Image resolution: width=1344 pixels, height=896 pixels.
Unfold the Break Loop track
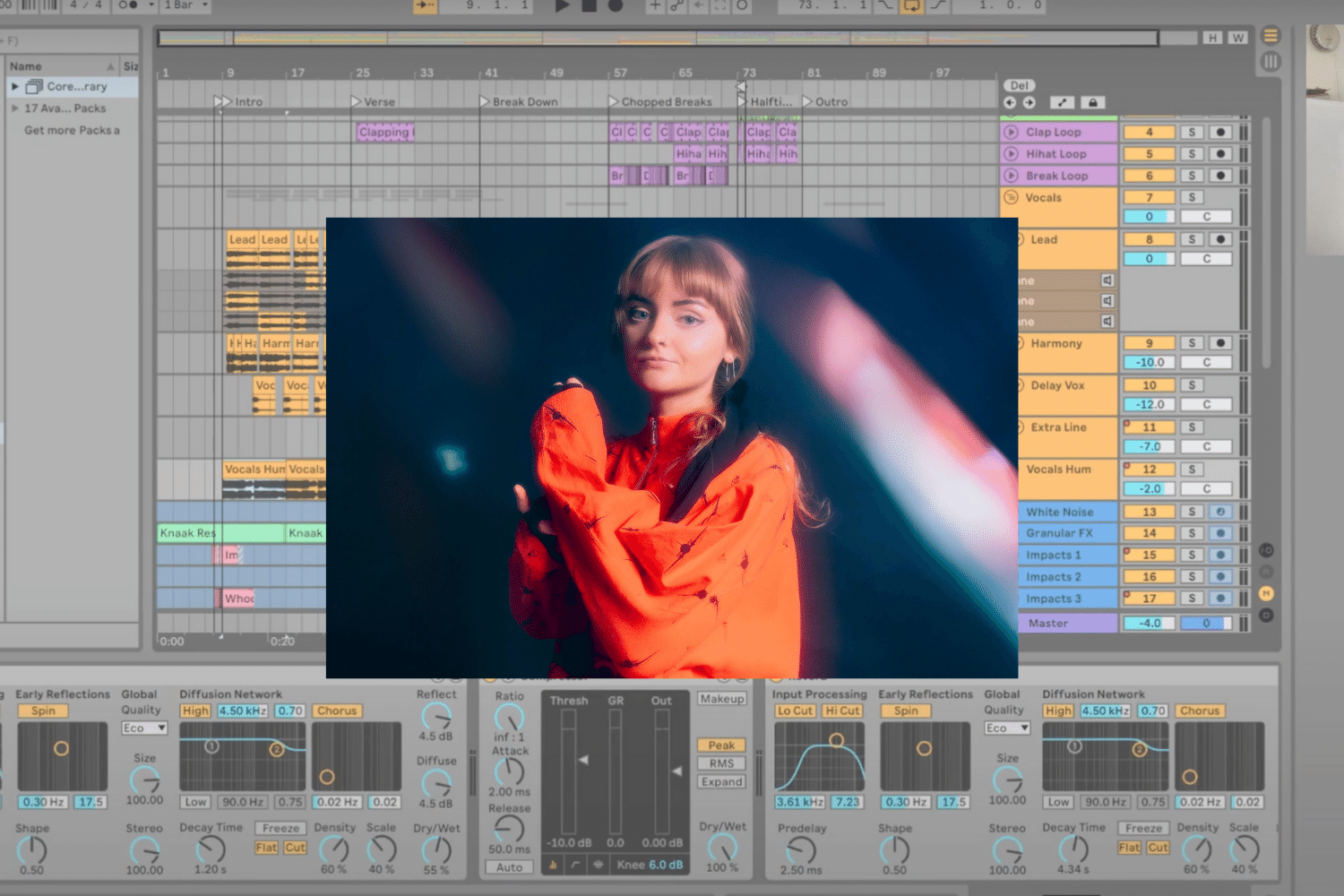coord(1012,176)
